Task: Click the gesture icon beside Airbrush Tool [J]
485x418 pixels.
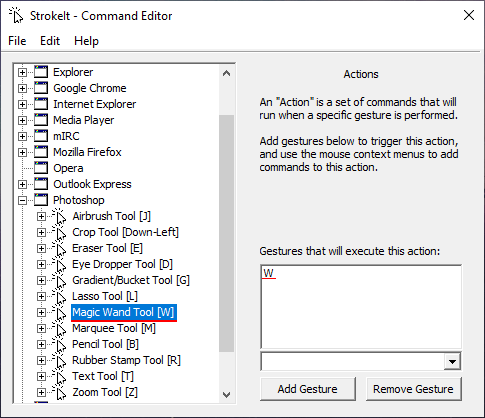Action: pos(60,216)
